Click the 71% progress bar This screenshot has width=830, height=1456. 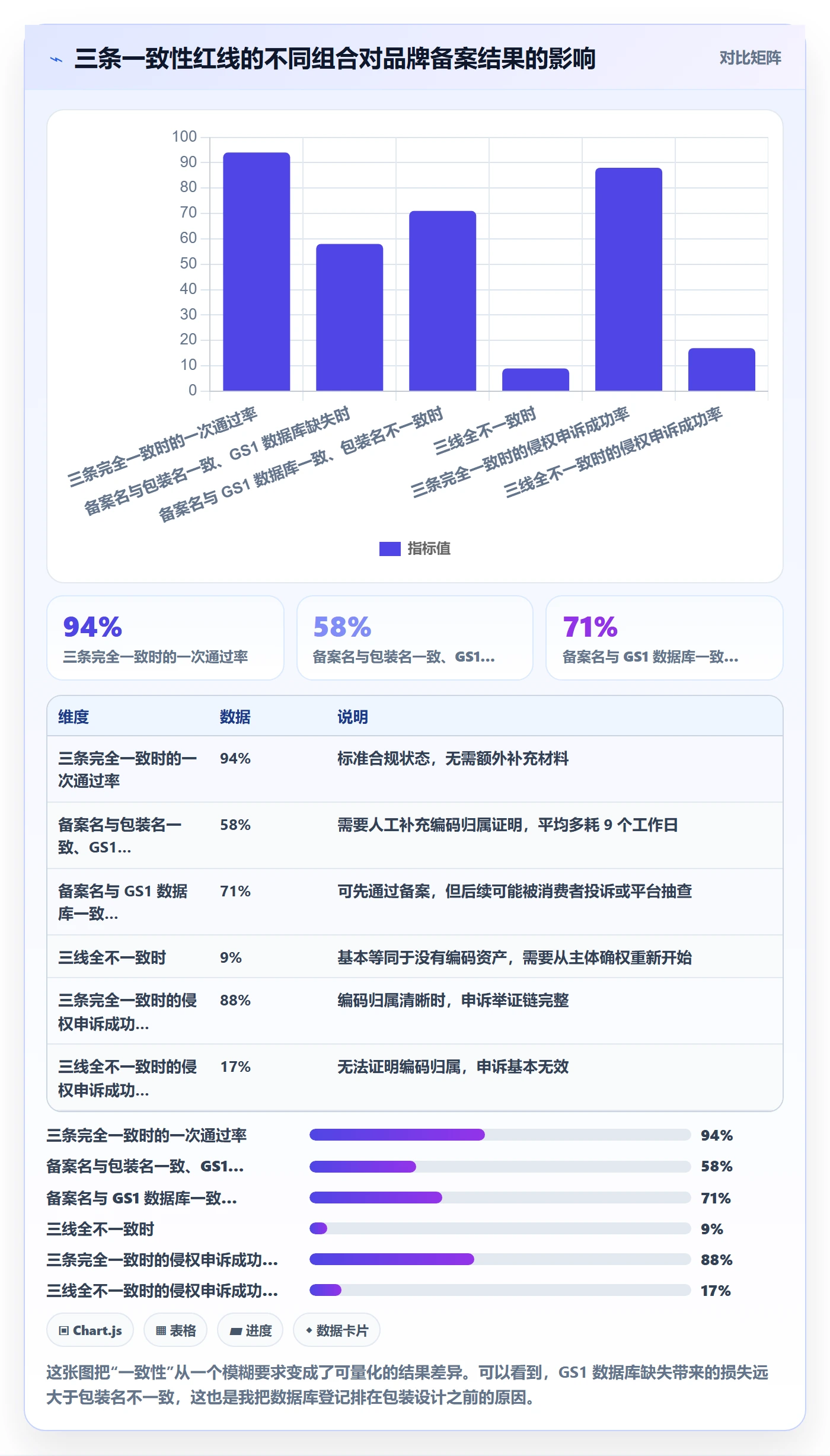[x=500, y=1198]
